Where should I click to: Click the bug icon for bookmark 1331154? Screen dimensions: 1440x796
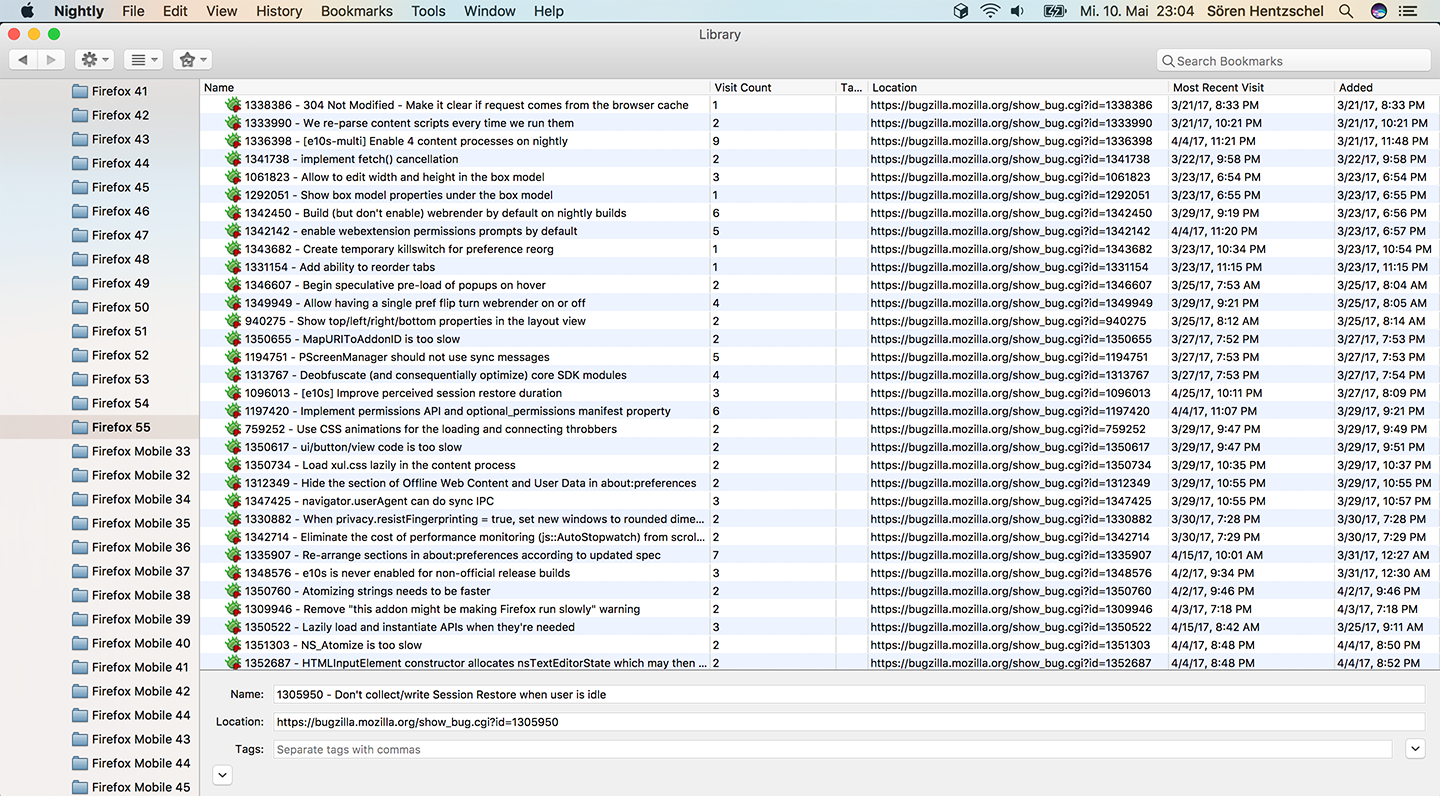click(233, 267)
